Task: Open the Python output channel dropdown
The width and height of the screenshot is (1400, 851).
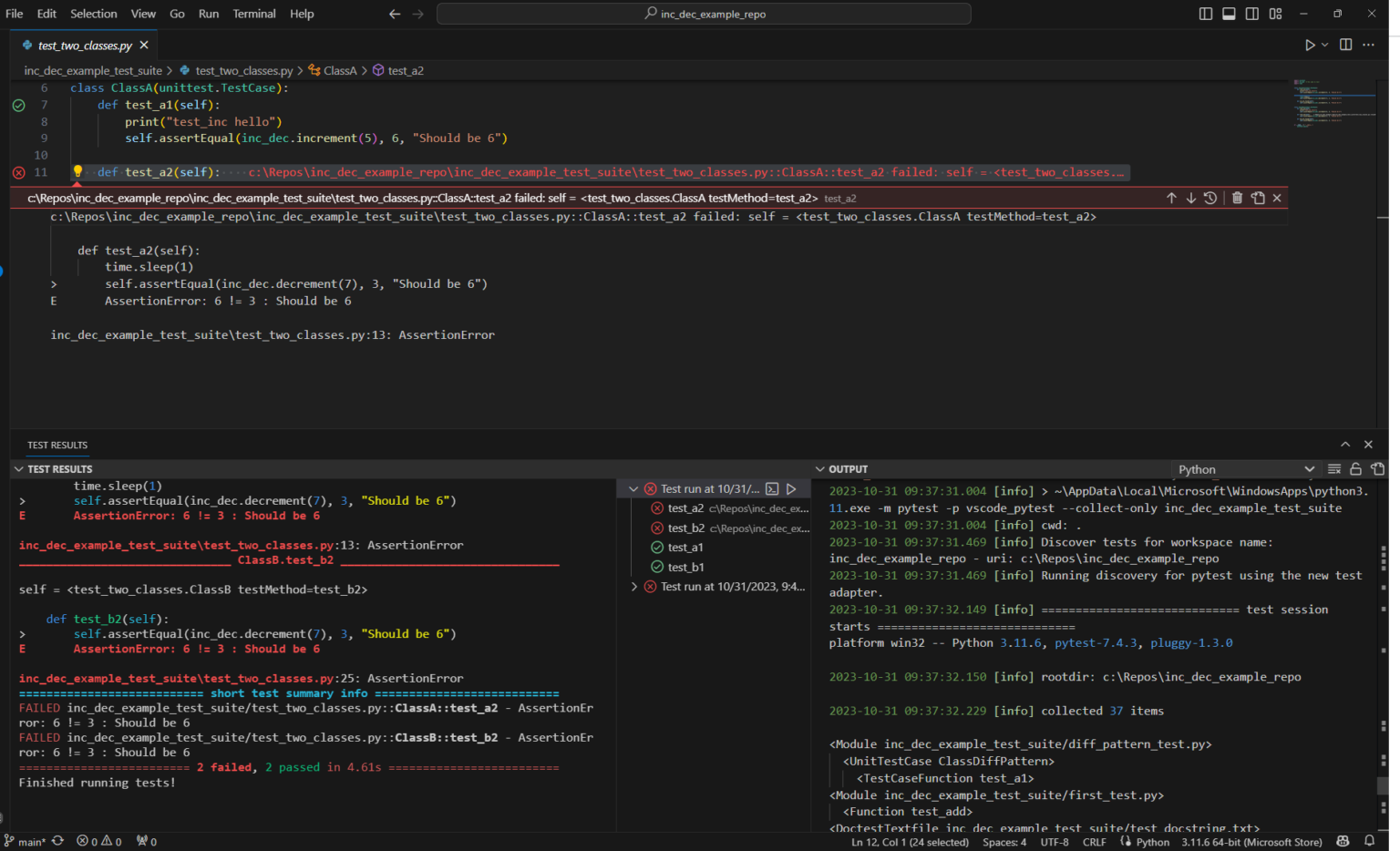Action: (x=1245, y=469)
